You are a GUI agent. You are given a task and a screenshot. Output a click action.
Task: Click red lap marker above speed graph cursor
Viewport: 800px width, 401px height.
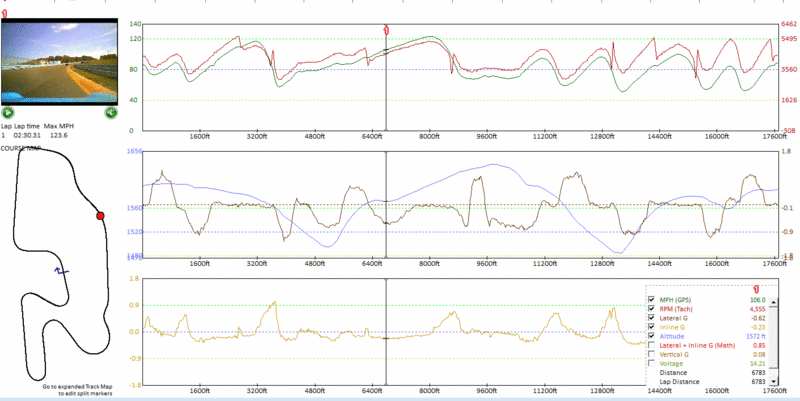pyautogui.click(x=386, y=30)
